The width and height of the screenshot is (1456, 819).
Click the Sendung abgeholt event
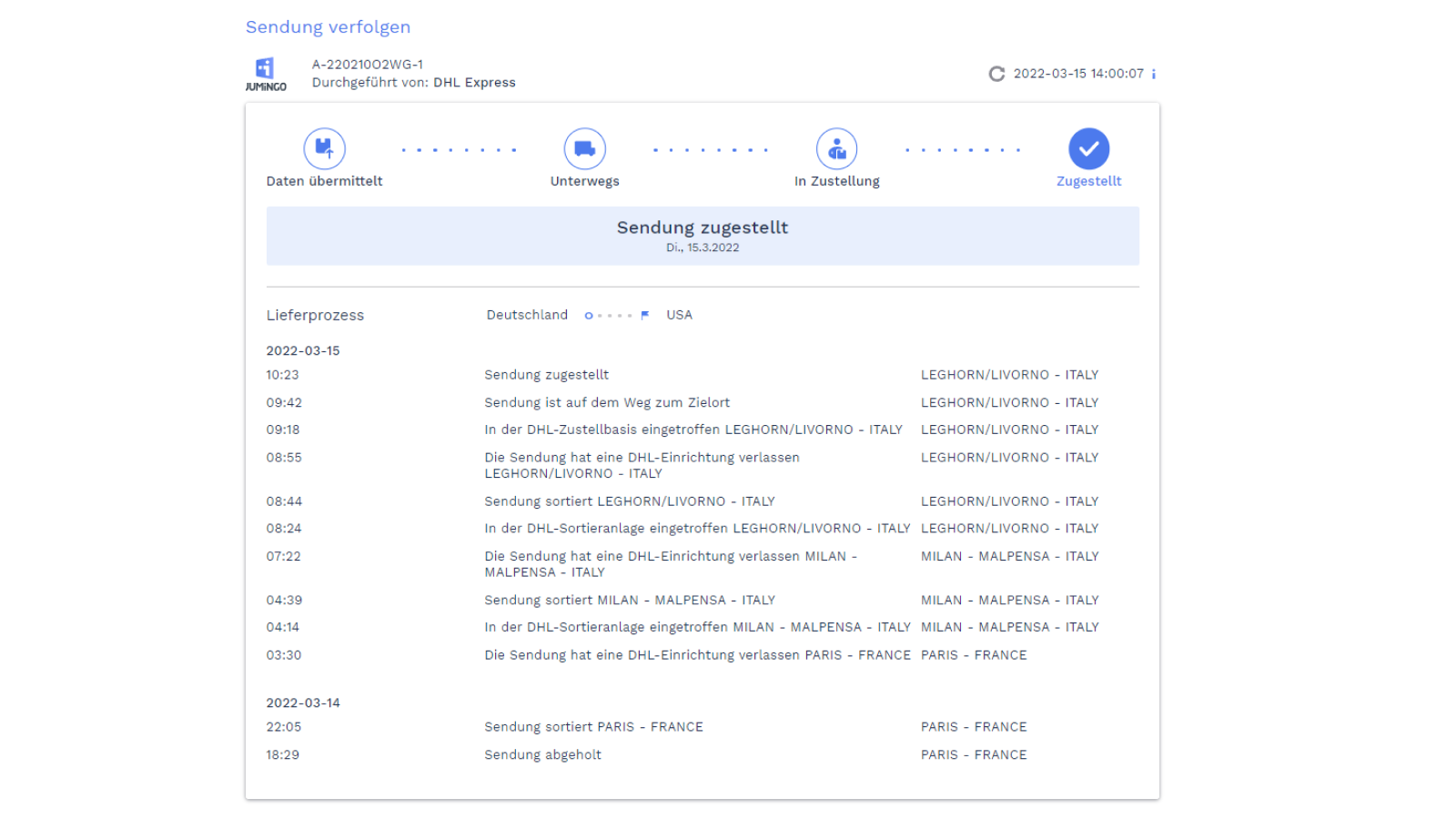pos(543,754)
